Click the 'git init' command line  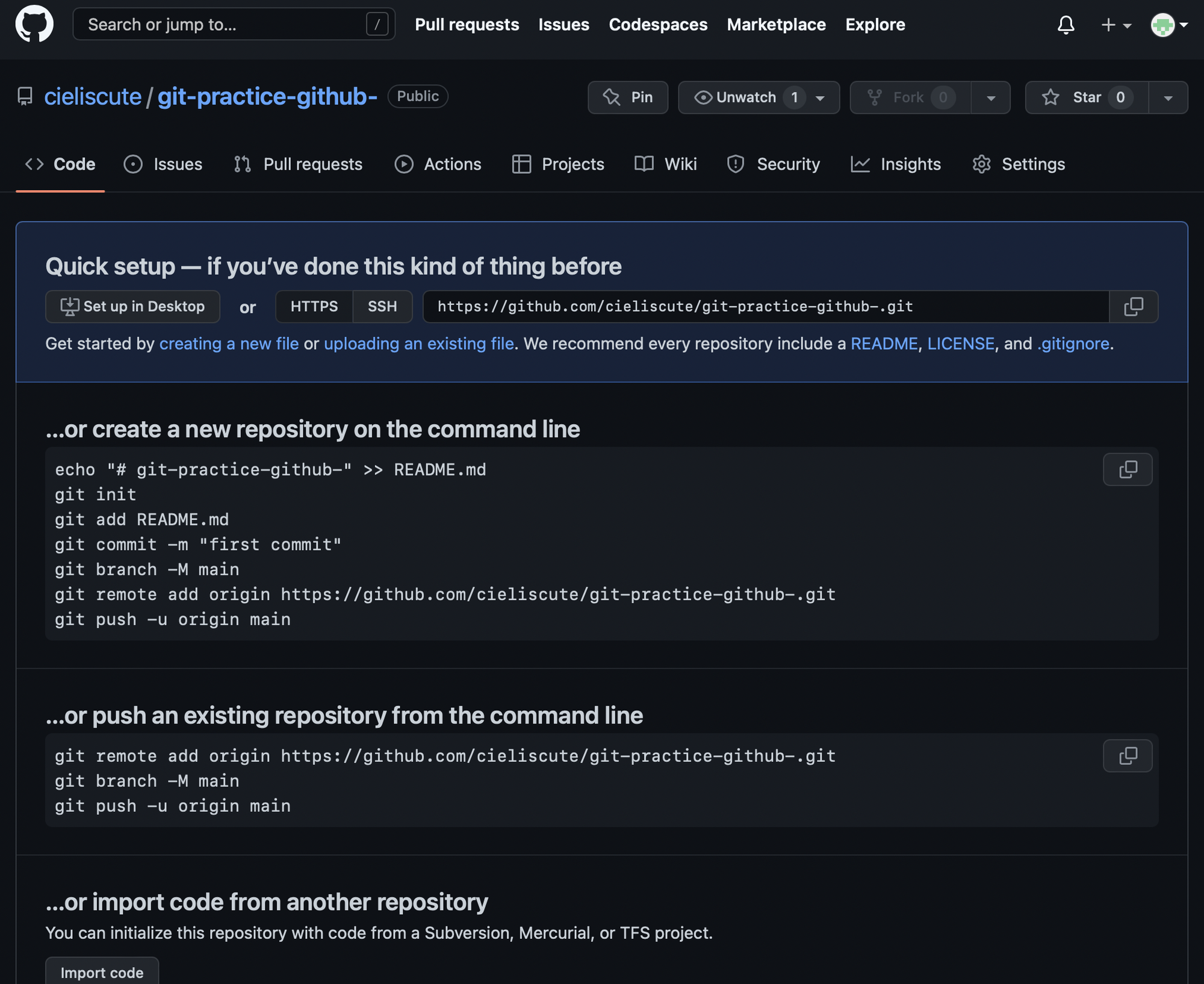[96, 495]
